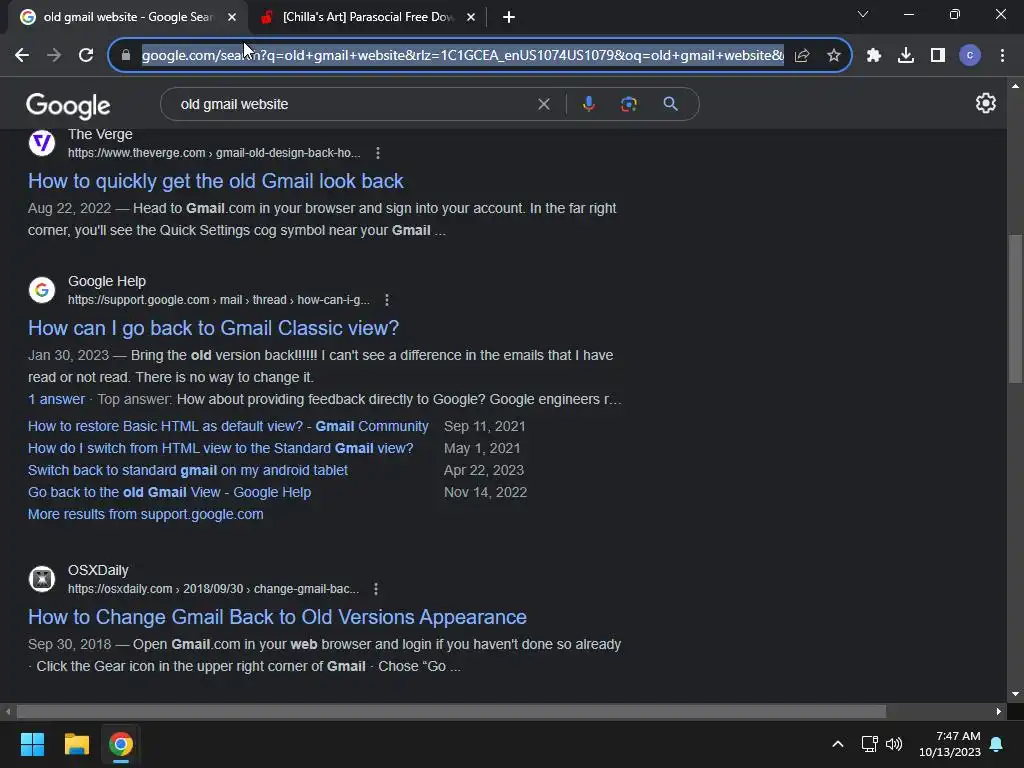The image size is (1024, 768).
Task: Toggle the Chrome side panel
Action: tap(938, 56)
